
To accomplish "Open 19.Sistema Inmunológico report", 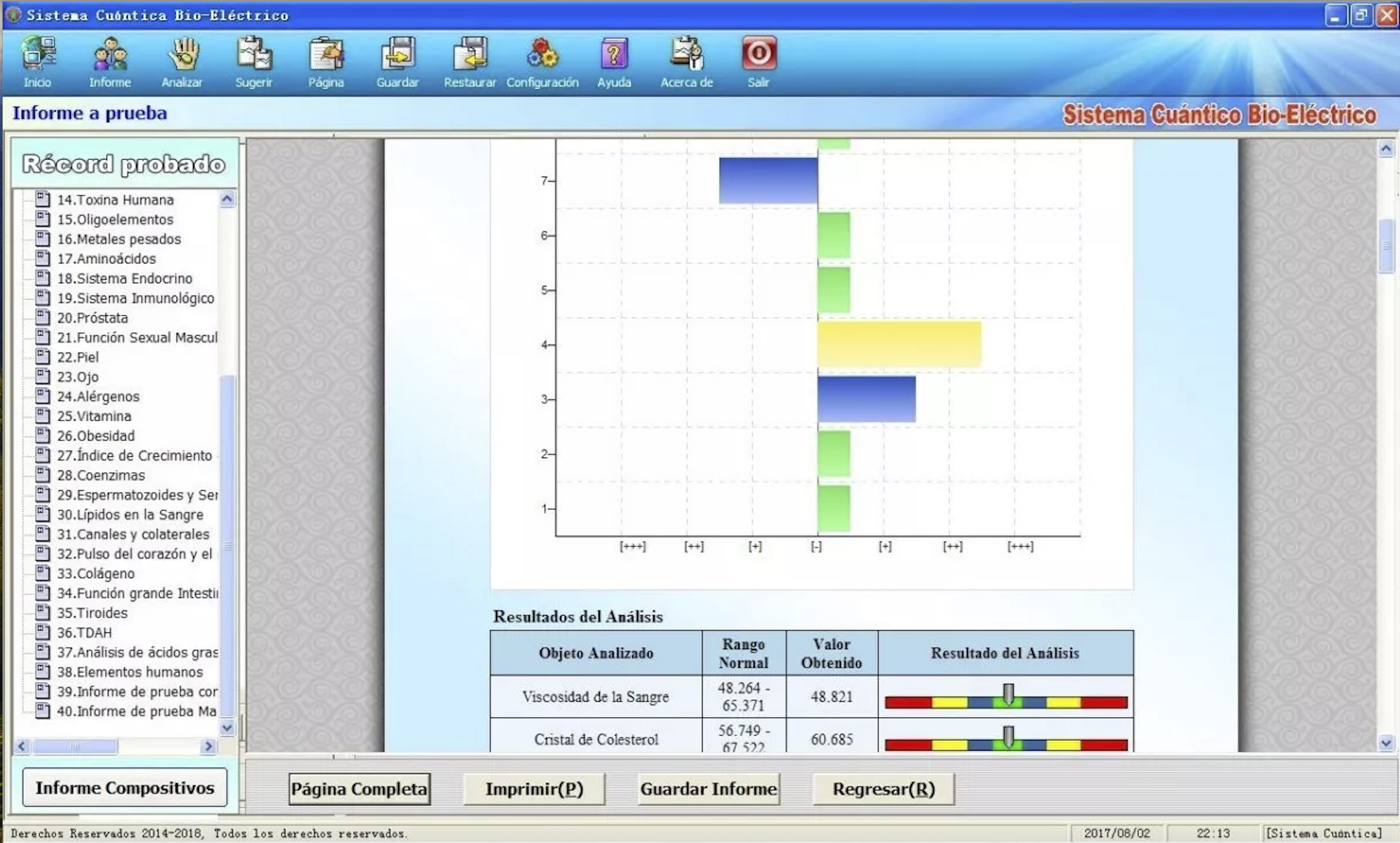I will coord(136,298).
